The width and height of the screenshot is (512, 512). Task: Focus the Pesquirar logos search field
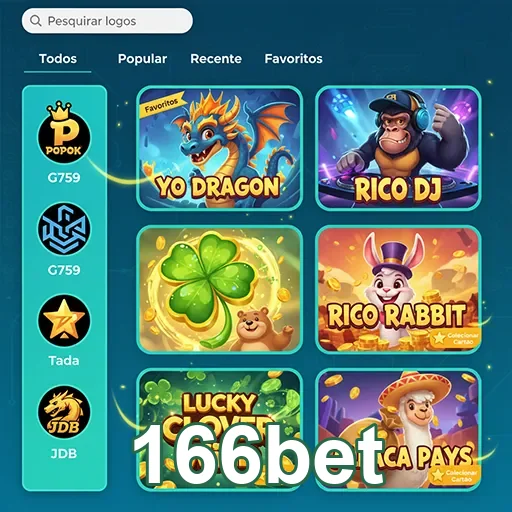(107, 21)
